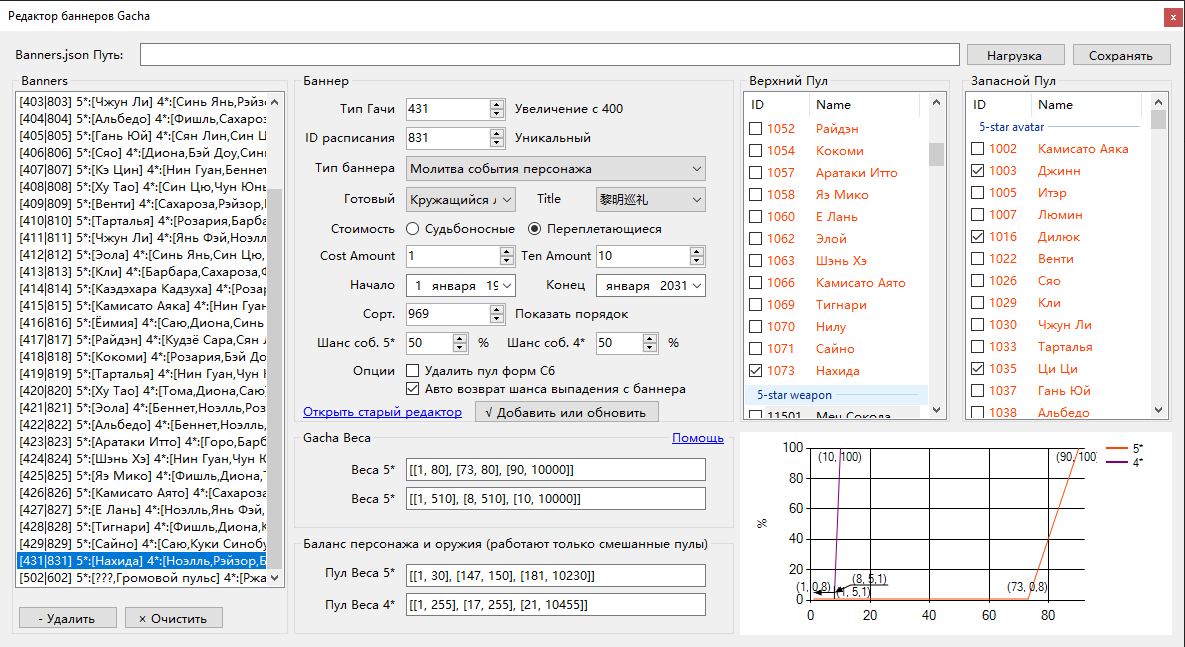Enable the Удалить пул форм C6 option
Image resolution: width=1185 pixels, height=647 pixels.
412,371
